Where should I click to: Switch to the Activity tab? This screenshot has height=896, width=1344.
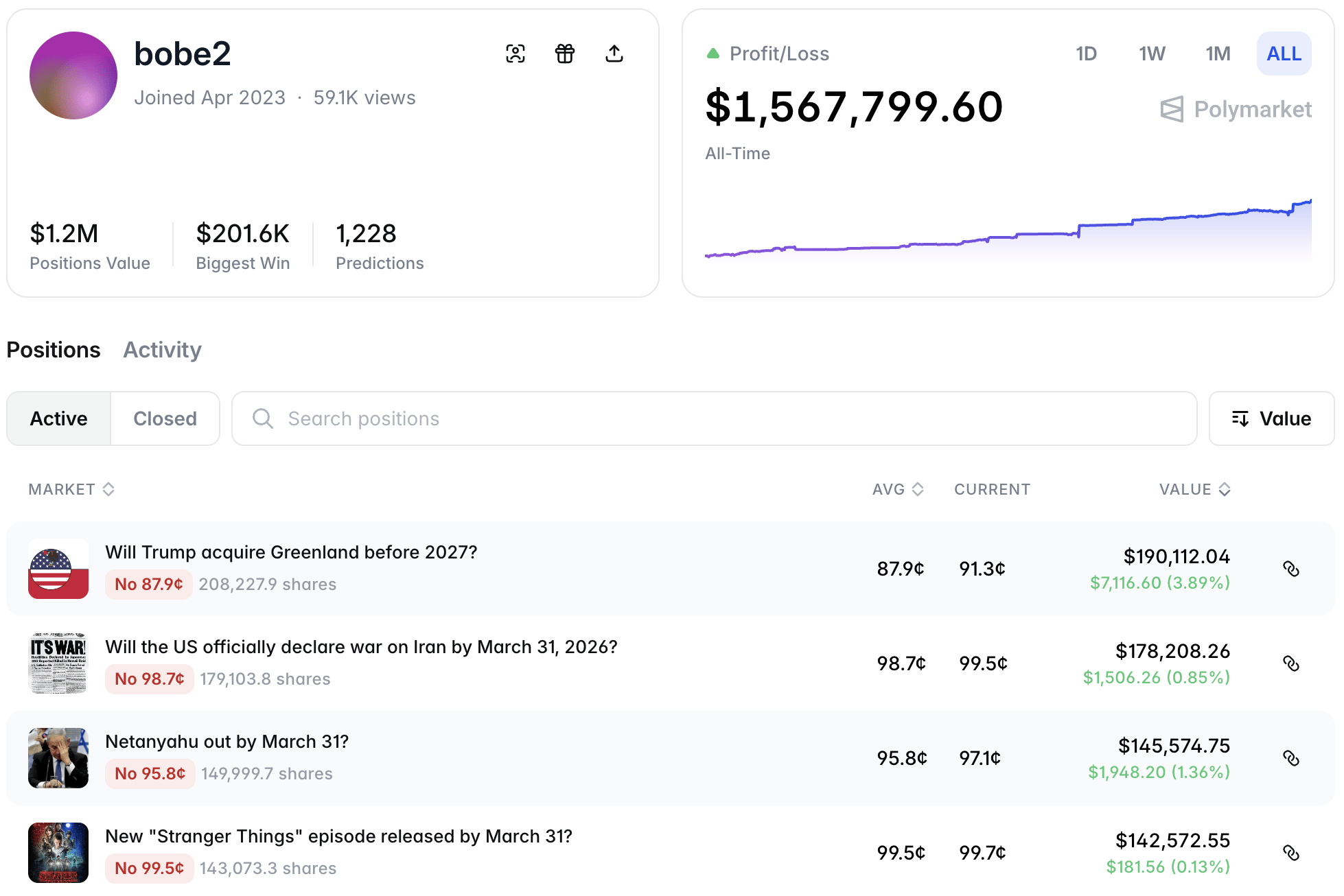pyautogui.click(x=162, y=350)
